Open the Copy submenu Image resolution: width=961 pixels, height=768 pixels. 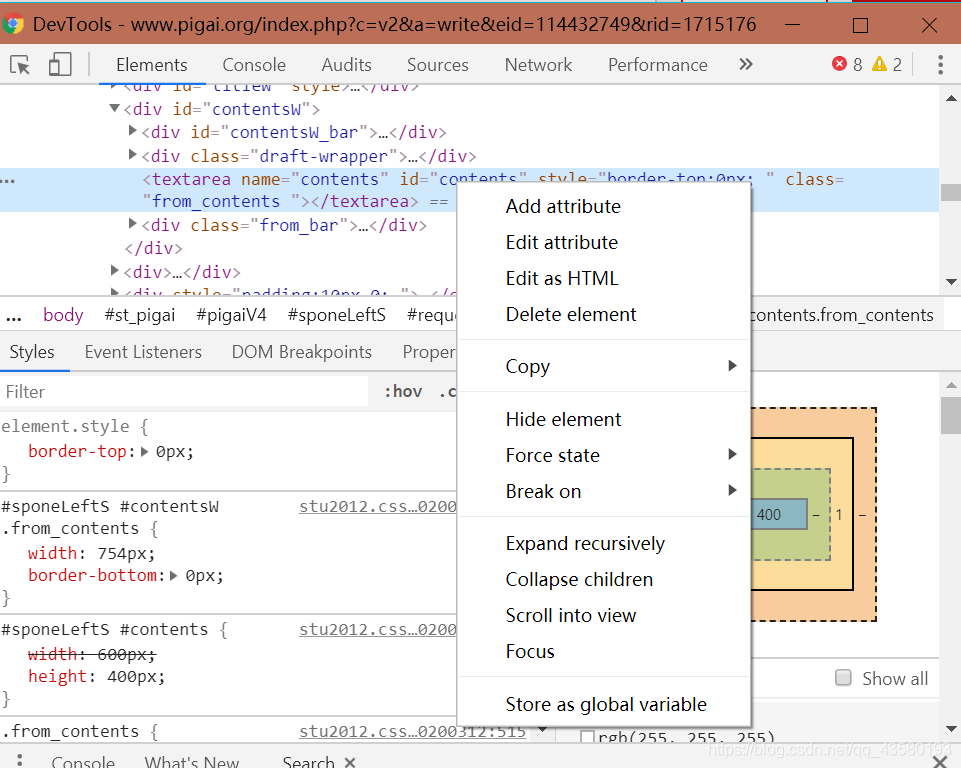(x=604, y=366)
